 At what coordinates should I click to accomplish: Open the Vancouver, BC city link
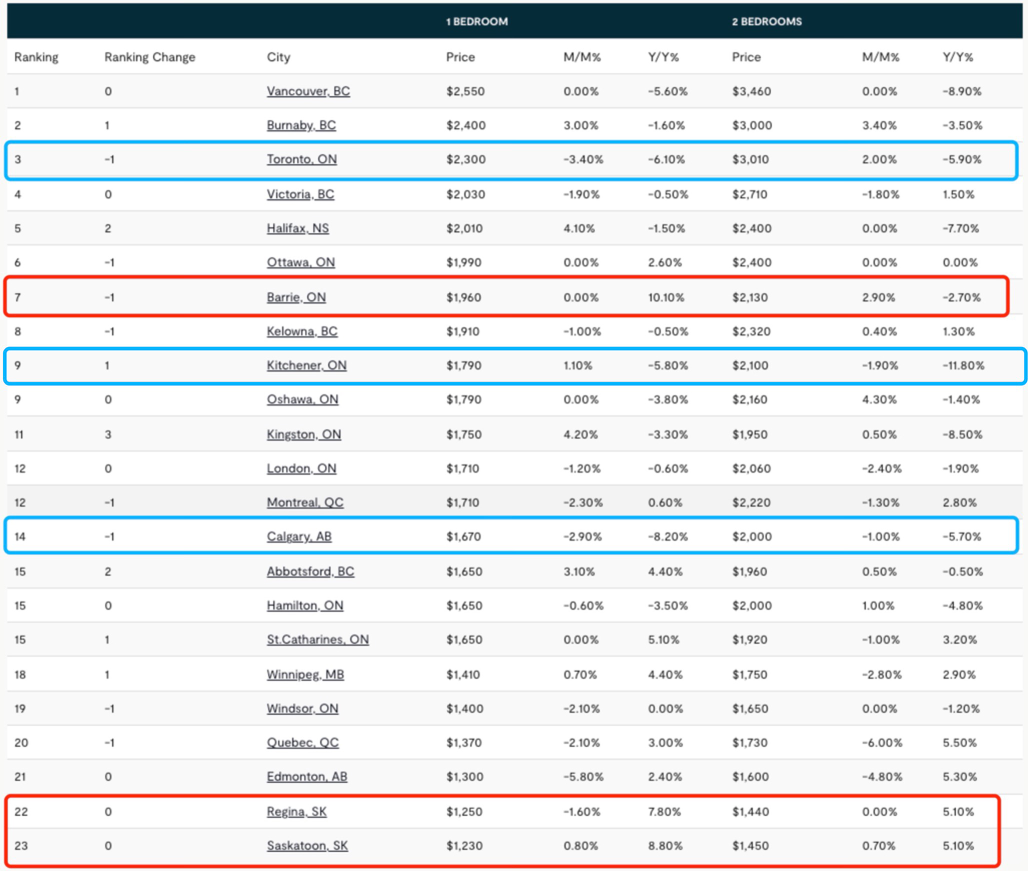[308, 91]
